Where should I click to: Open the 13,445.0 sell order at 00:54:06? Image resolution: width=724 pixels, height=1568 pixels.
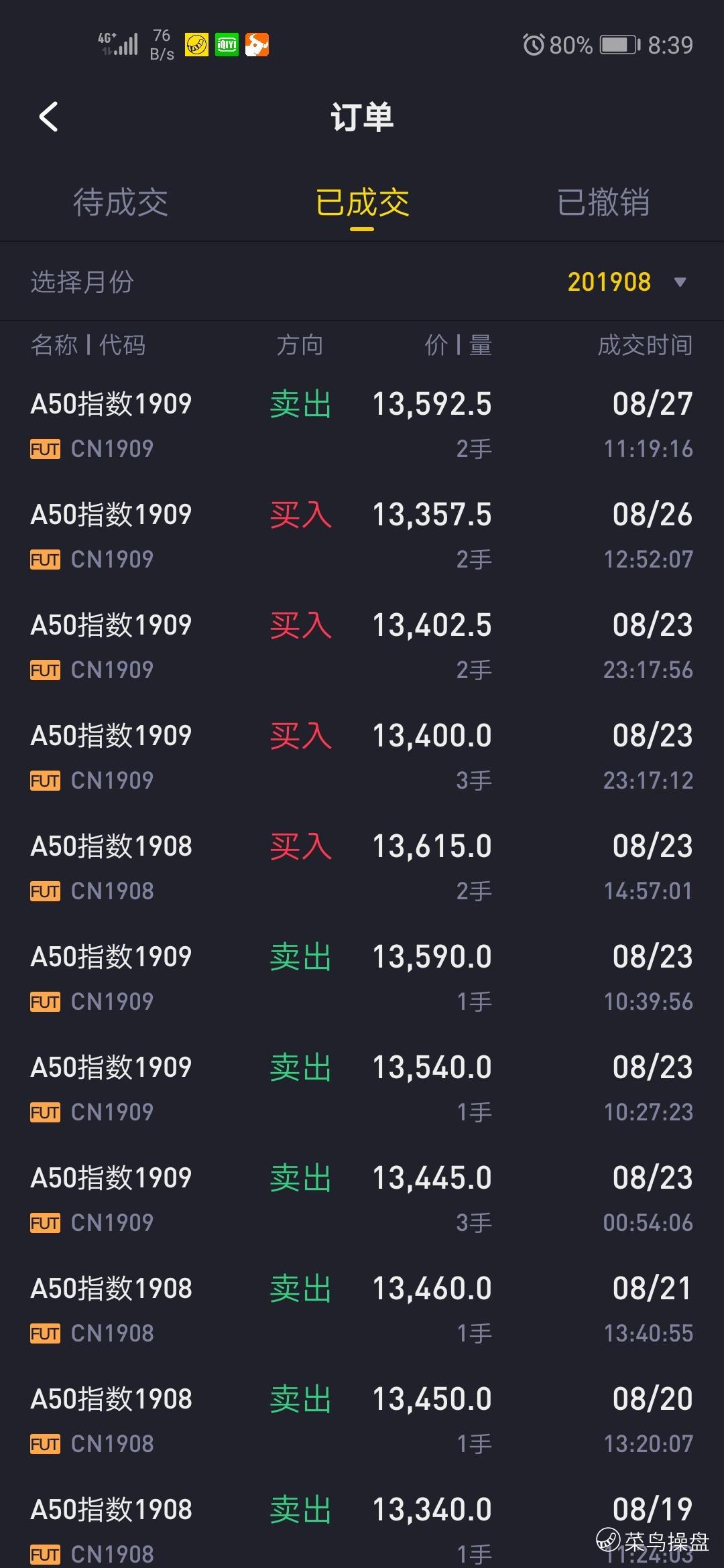click(362, 1199)
